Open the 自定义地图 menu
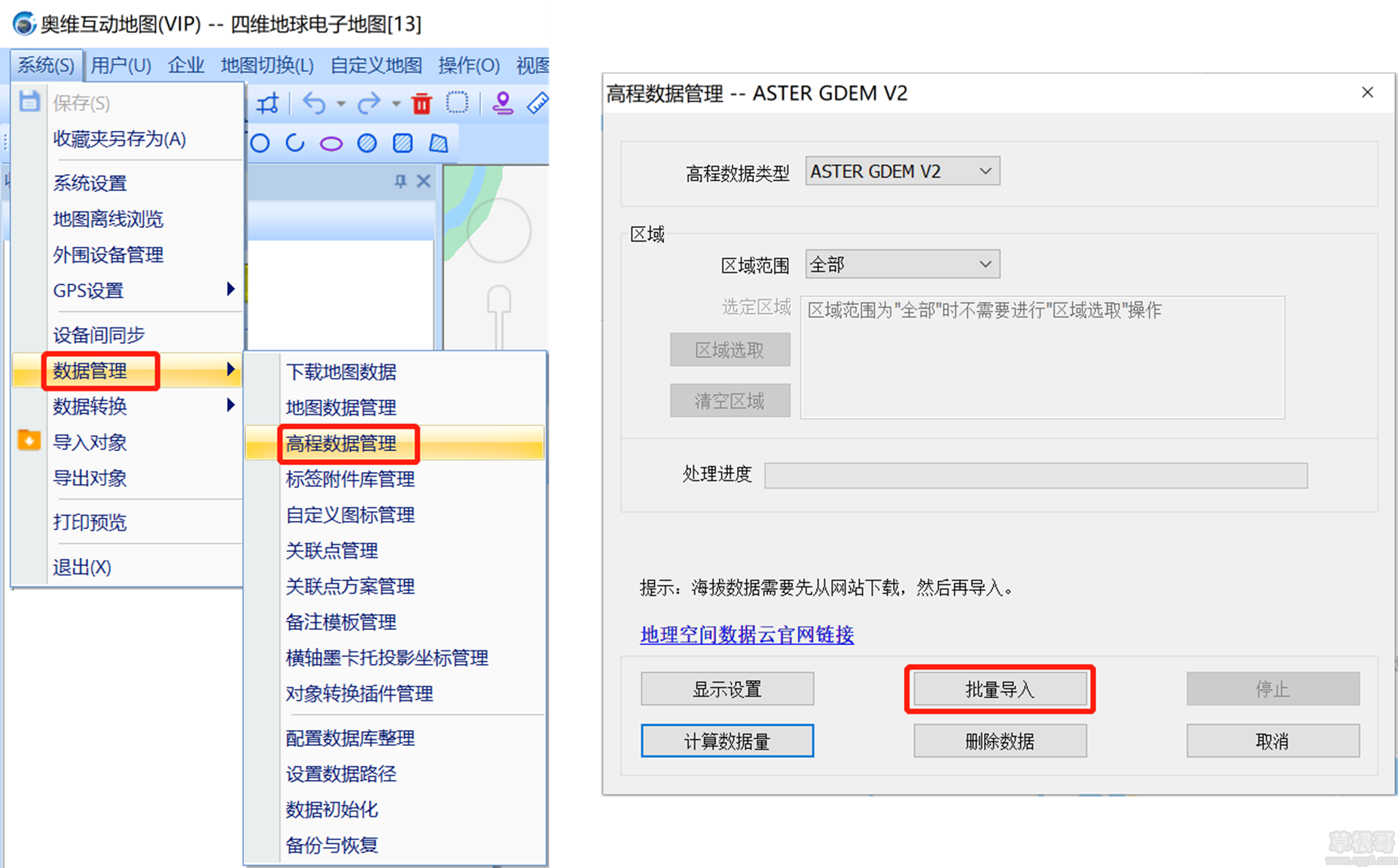This screenshot has height=868, width=1398. (376, 65)
